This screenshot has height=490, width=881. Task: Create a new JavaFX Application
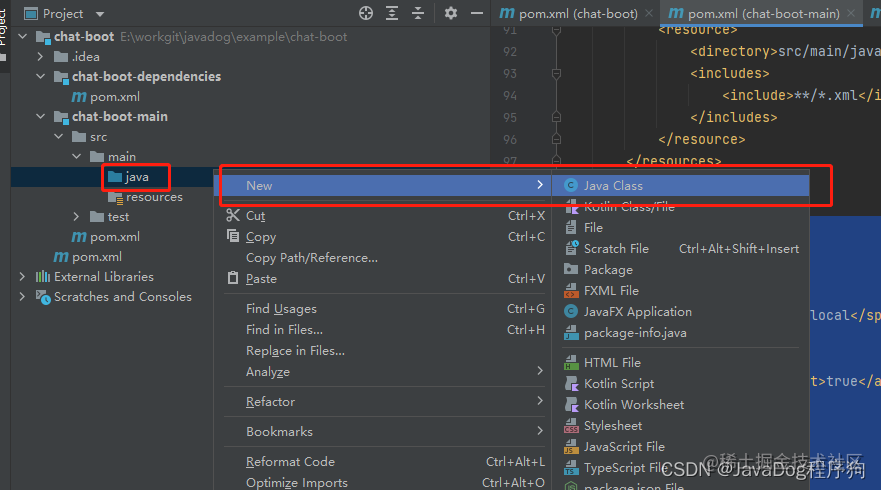tap(680, 312)
